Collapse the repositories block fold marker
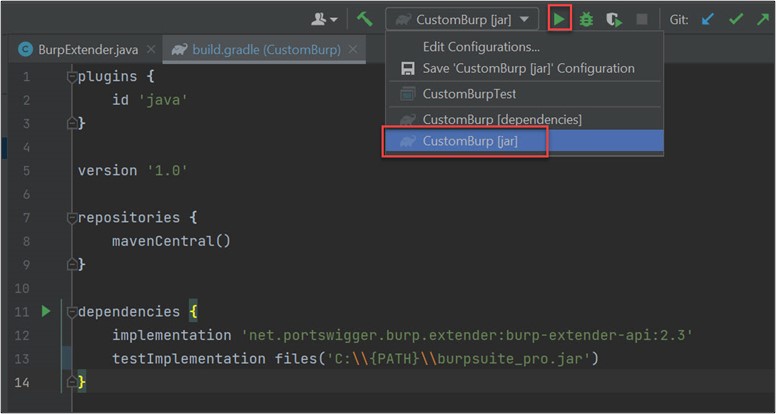 pyautogui.click(x=71, y=218)
